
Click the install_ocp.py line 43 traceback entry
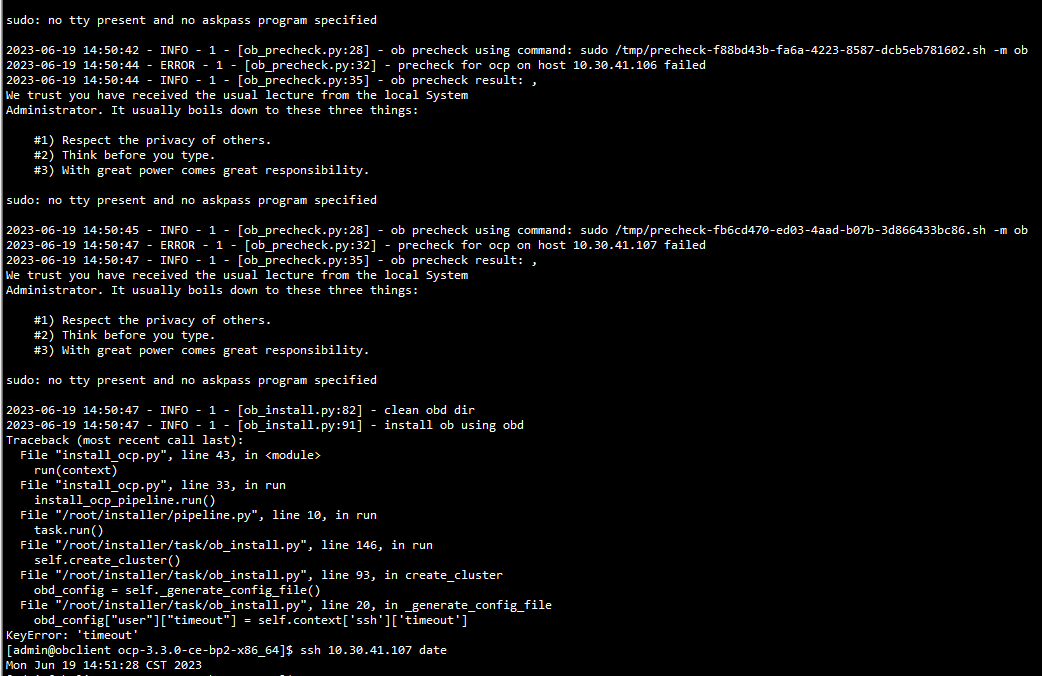click(170, 455)
